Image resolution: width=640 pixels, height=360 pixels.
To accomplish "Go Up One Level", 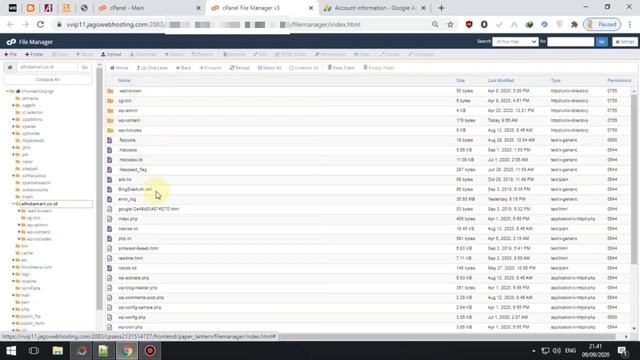I will click(x=152, y=68).
